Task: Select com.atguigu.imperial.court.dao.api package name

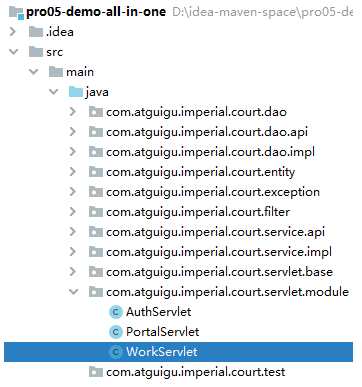Action: pos(207,132)
